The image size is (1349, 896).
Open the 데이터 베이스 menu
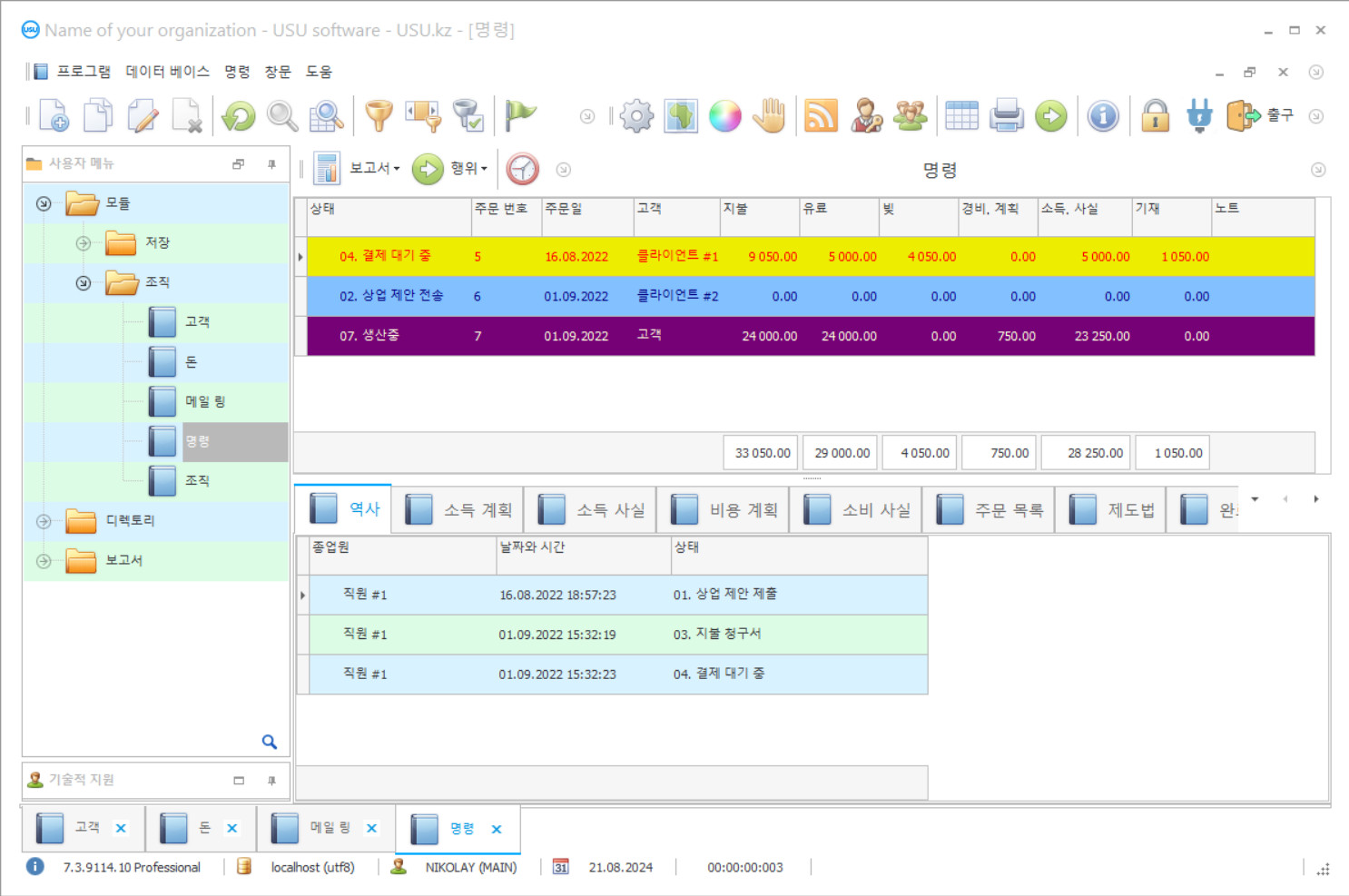(168, 72)
